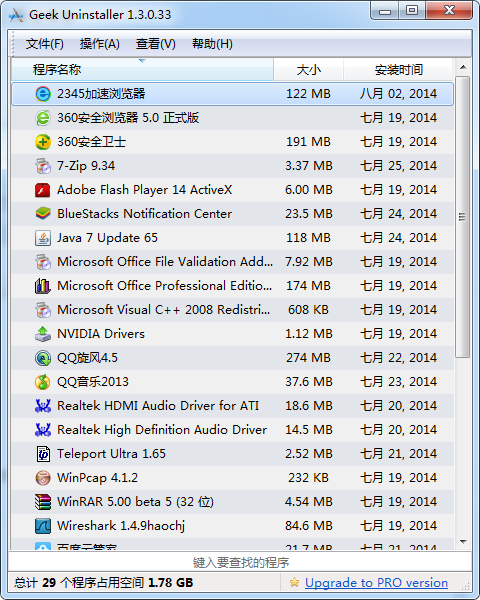Viewport: 480px width, 600px height.
Task: Select the Adobe Flash Player icon
Action: coord(43,190)
